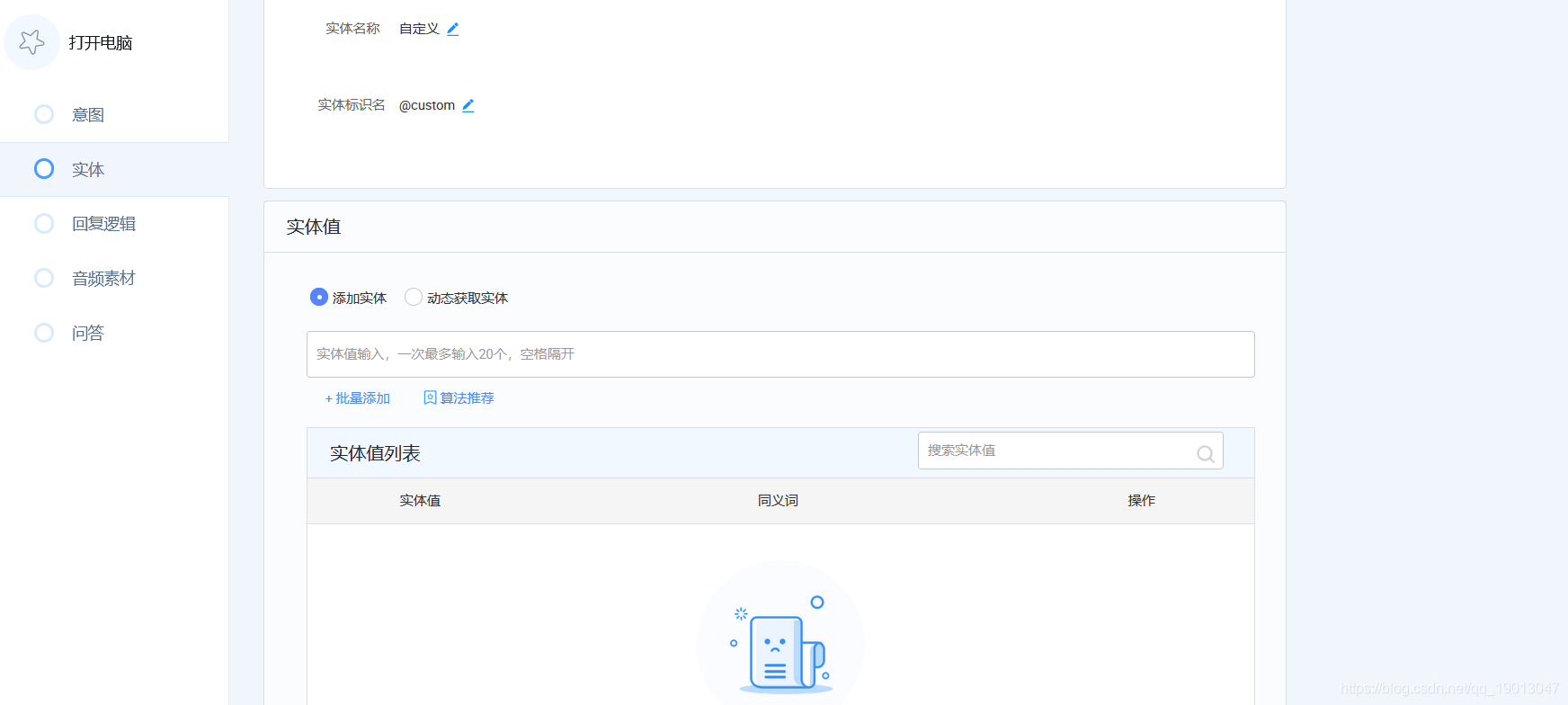This screenshot has height=705, width=1568.
Task: Click the circle icon beside 音频素材
Action: point(44,278)
